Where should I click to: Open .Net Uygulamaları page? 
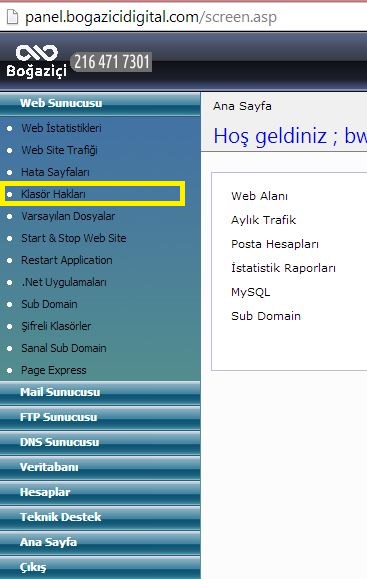tap(64, 282)
